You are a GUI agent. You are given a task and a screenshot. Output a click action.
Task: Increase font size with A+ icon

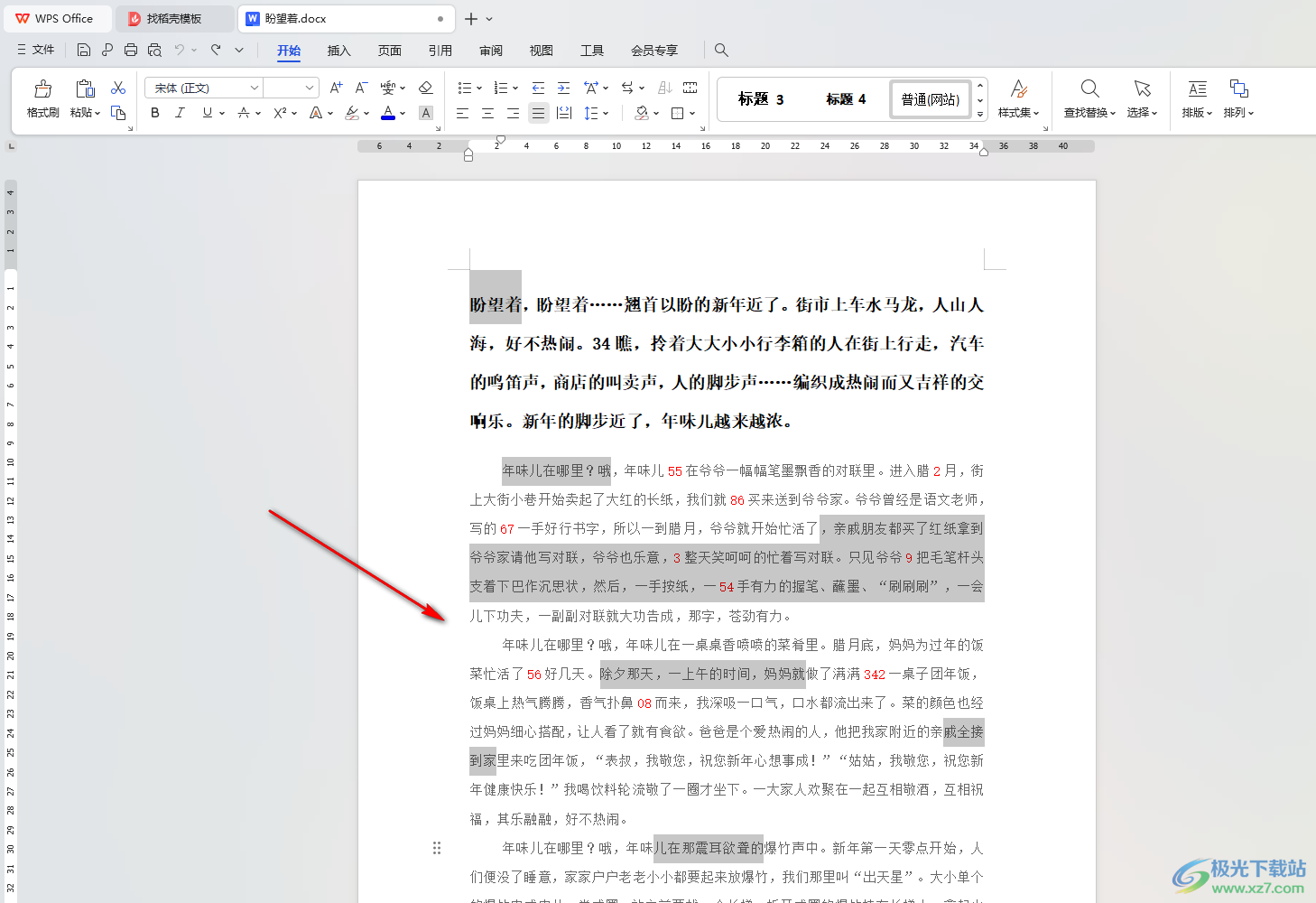click(x=336, y=88)
